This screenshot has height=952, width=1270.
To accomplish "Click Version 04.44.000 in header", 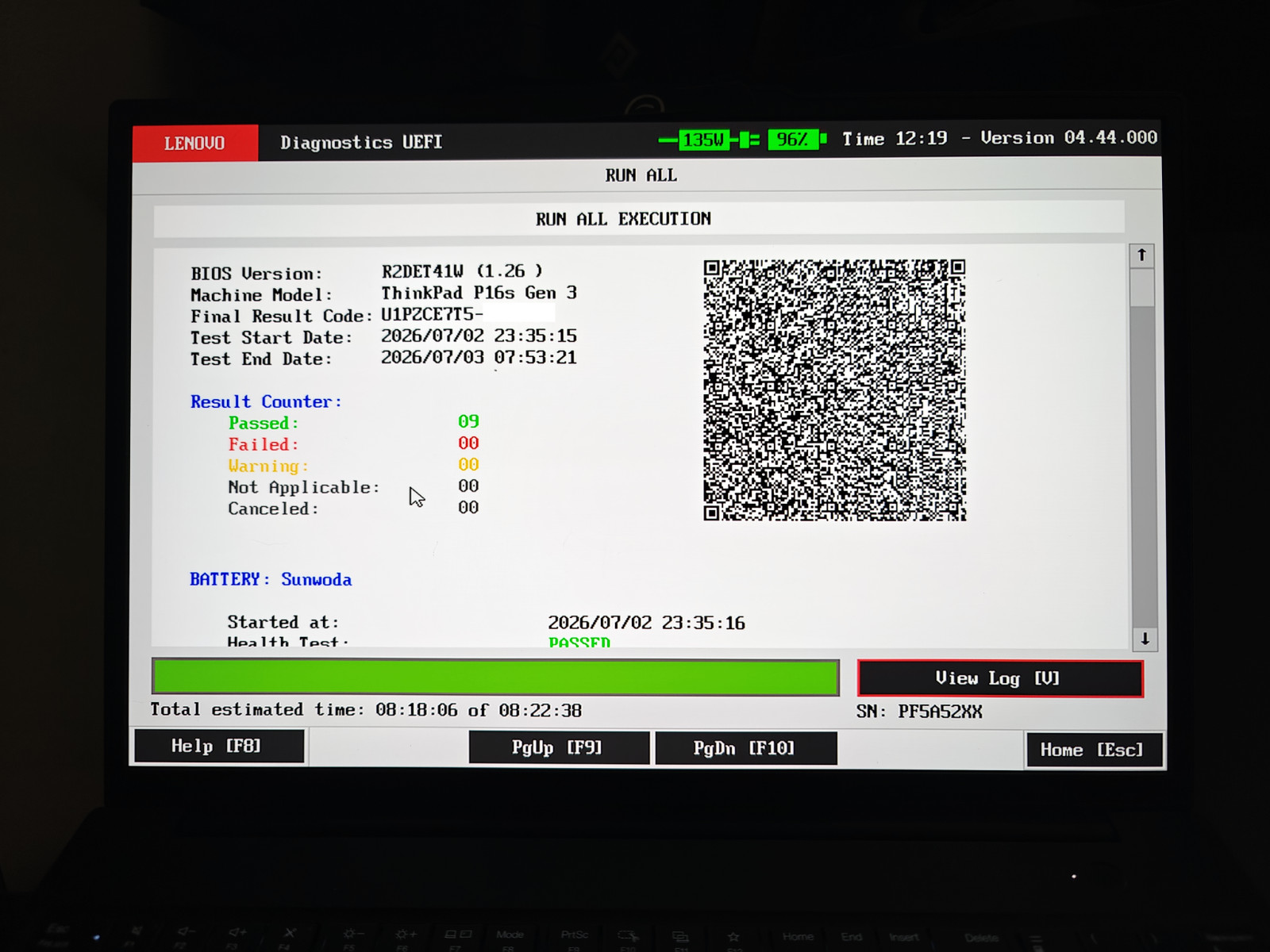I will (1068, 138).
